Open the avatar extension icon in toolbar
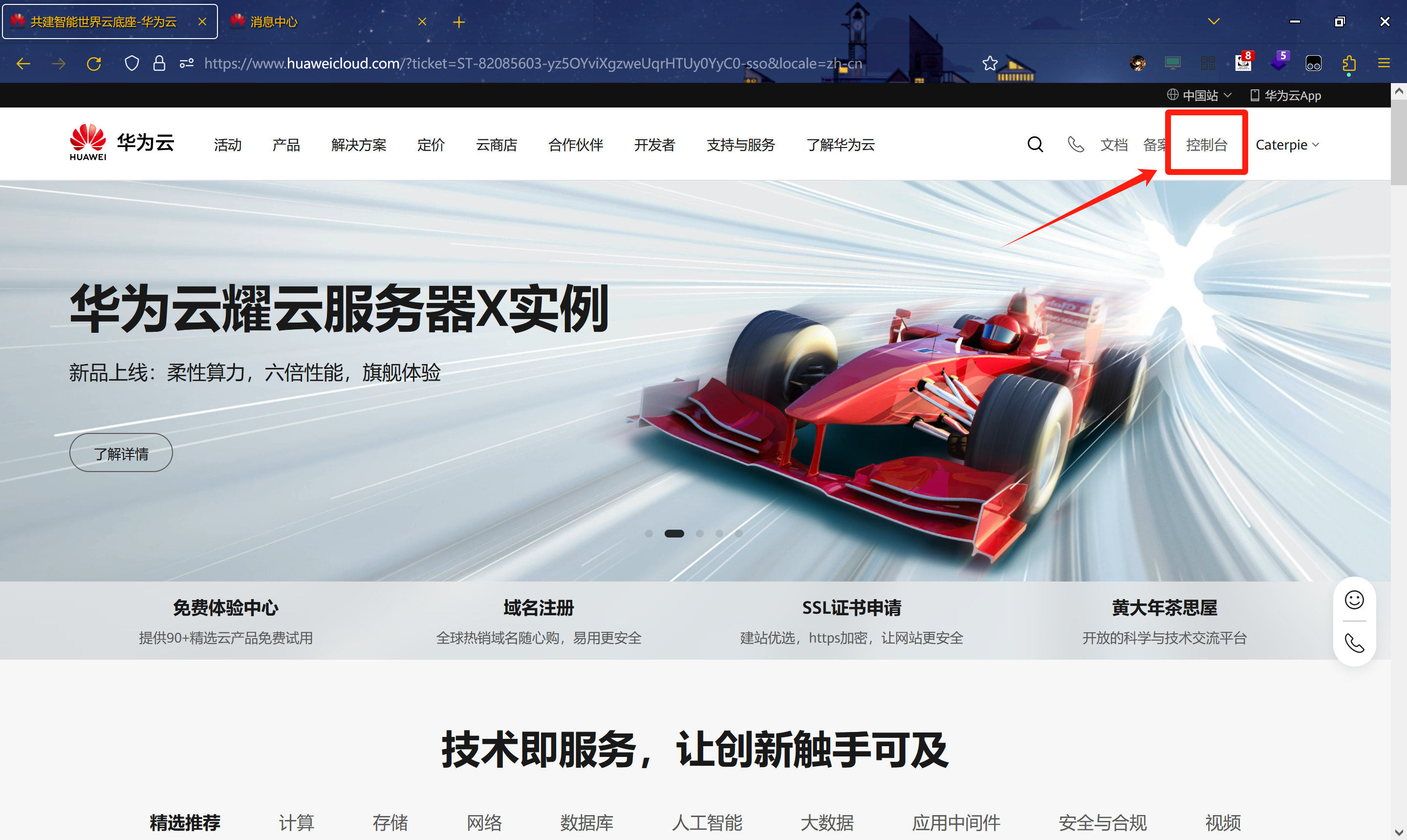 pyautogui.click(x=1138, y=64)
